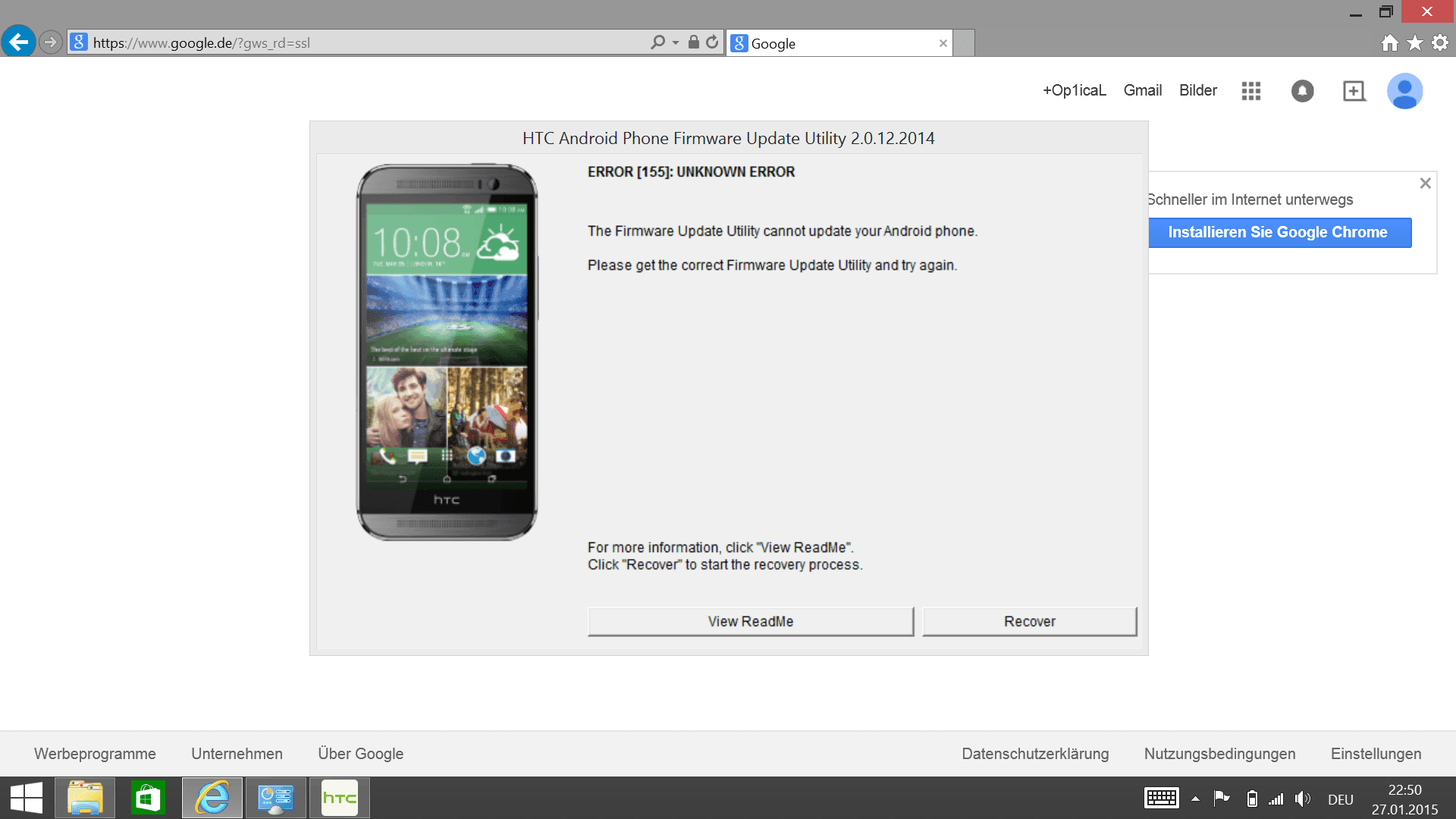Reload the page with refresh icon
The image size is (1456, 819).
712,42
